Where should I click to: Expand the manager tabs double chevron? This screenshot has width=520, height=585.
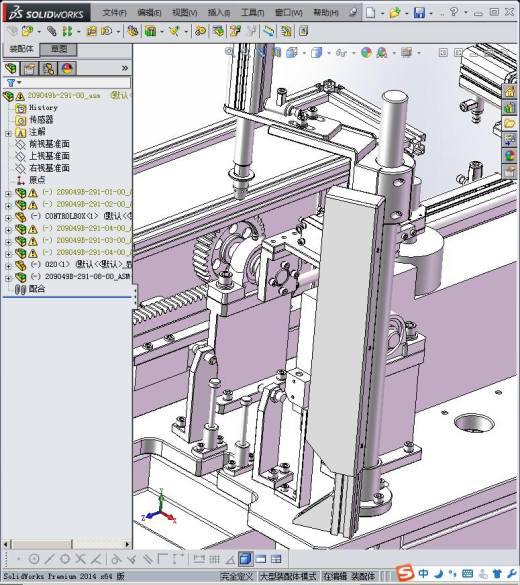125,68
